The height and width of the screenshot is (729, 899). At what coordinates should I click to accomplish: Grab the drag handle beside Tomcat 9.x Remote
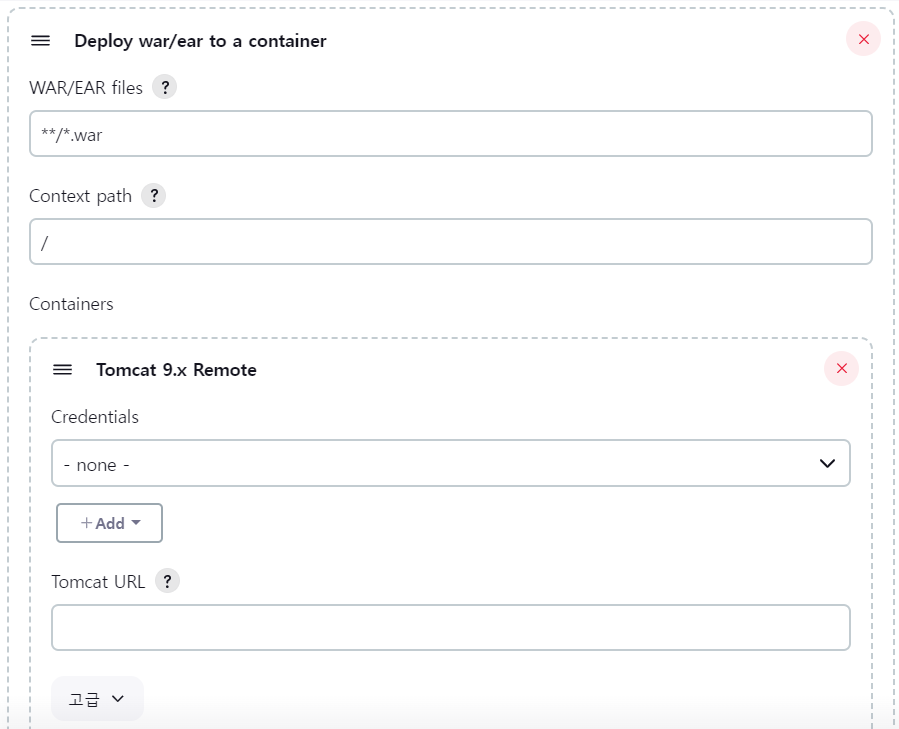tap(62, 370)
